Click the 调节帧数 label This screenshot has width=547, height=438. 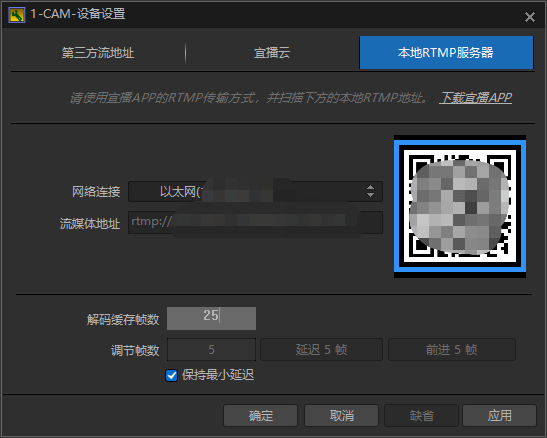point(135,350)
